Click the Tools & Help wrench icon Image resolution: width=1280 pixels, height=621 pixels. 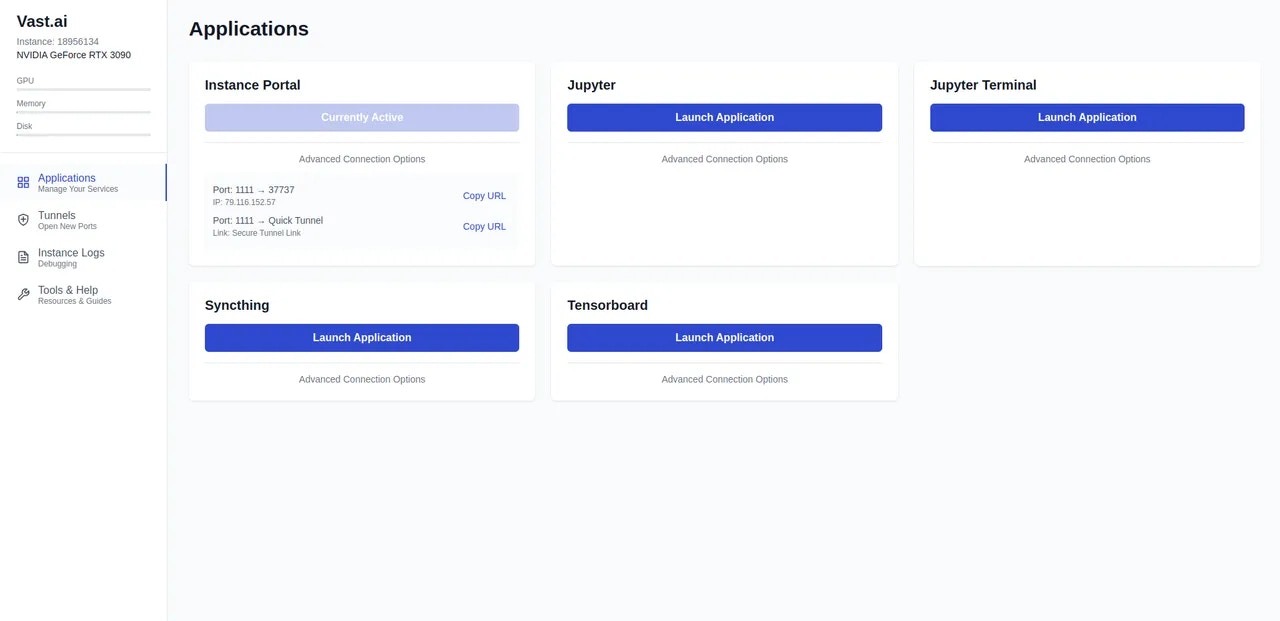tap(22, 294)
